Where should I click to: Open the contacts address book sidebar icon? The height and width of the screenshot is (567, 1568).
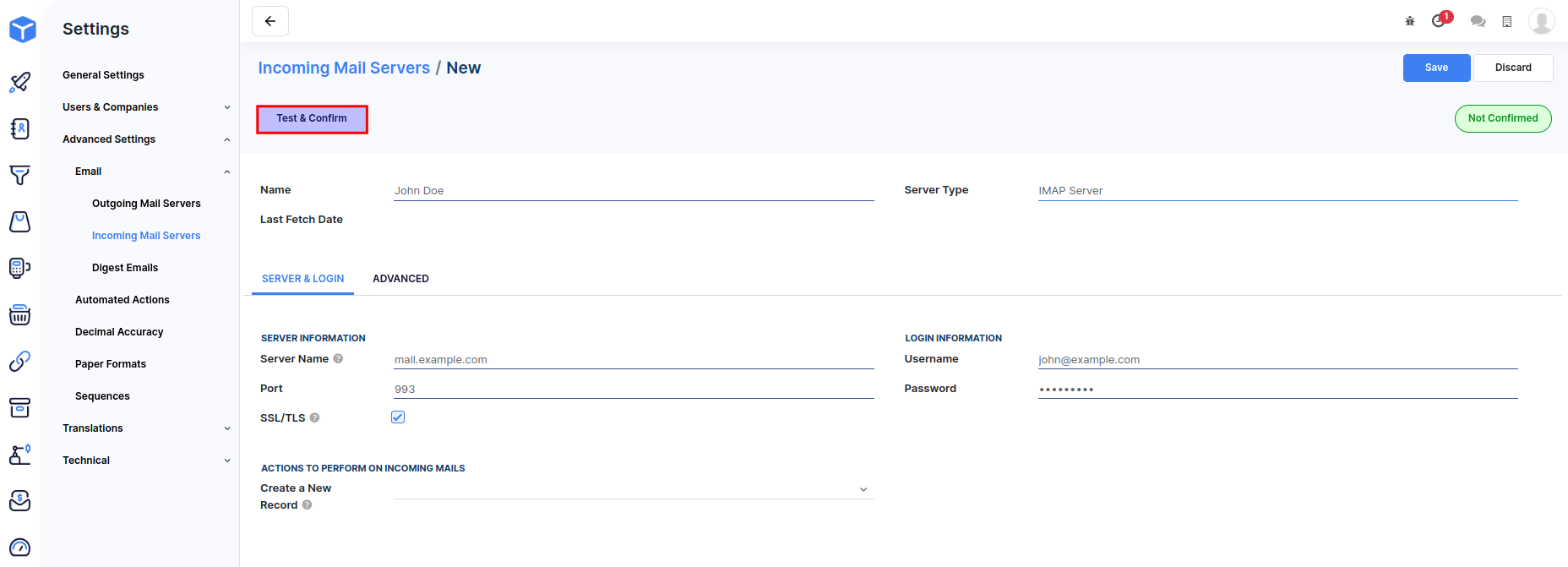pyautogui.click(x=20, y=128)
